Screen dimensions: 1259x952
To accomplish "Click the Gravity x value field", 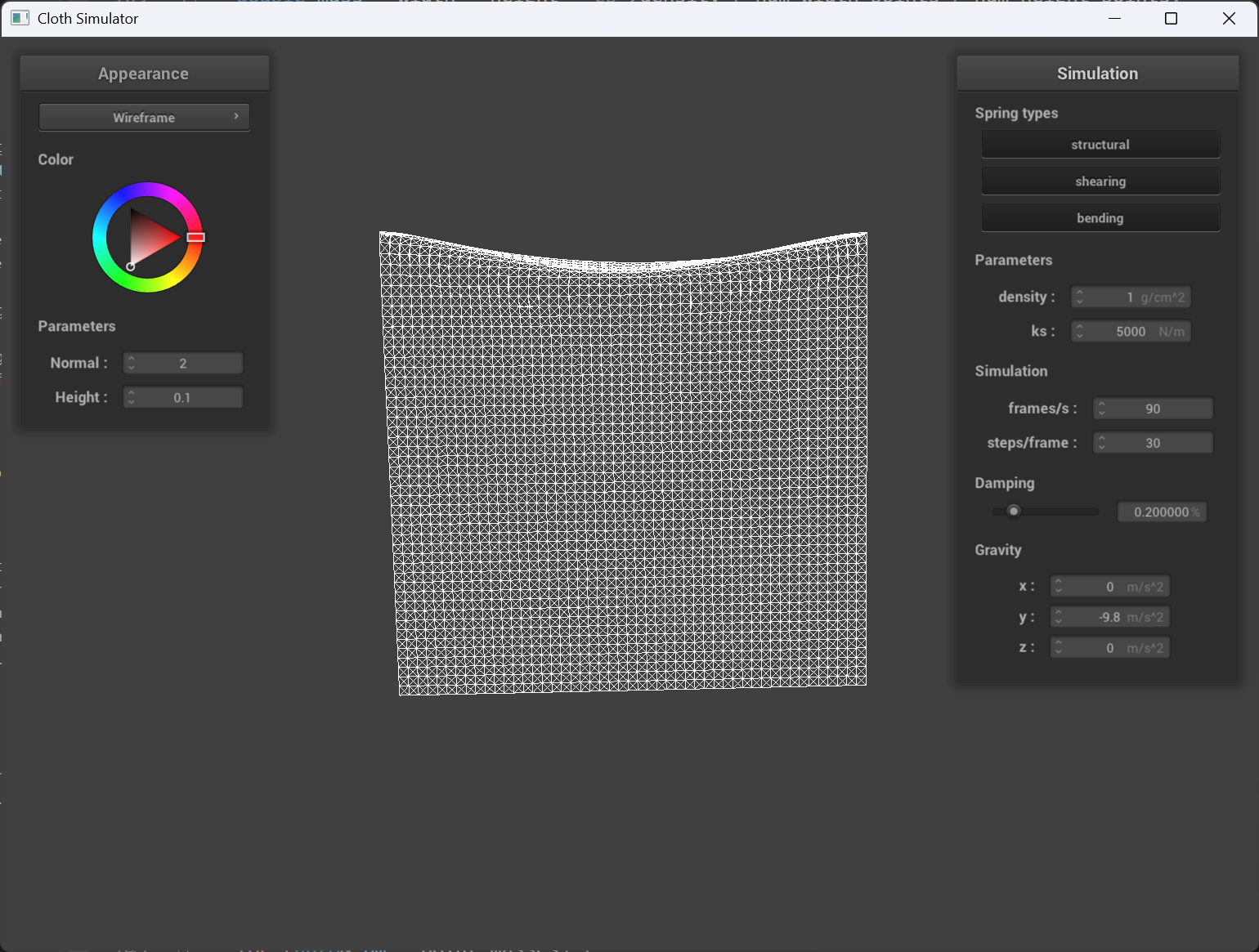I will 1110,587.
